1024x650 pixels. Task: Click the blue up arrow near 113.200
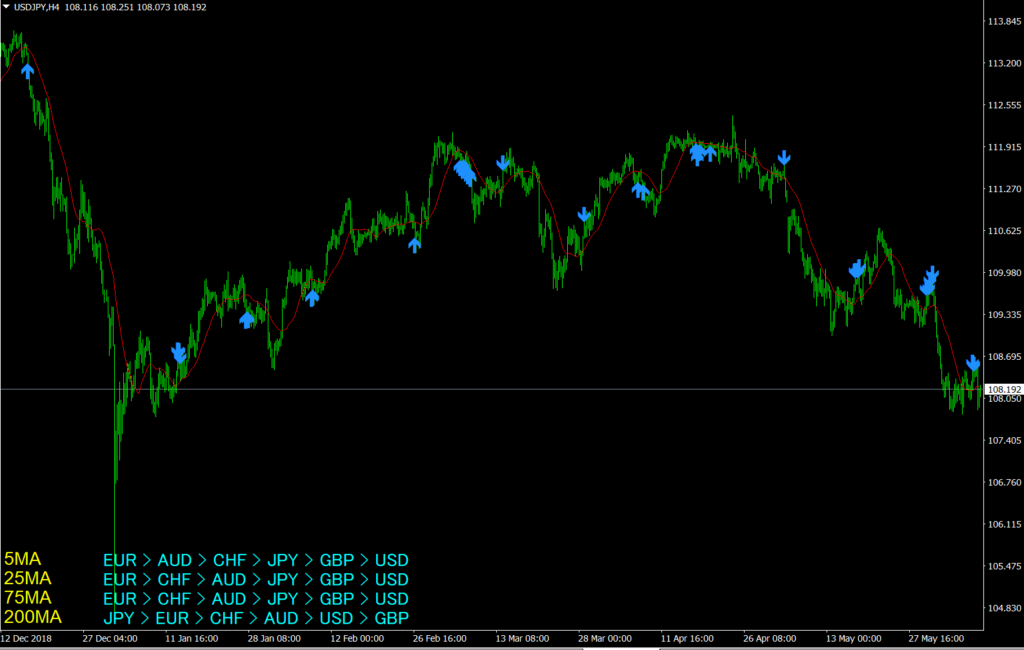tap(27, 70)
